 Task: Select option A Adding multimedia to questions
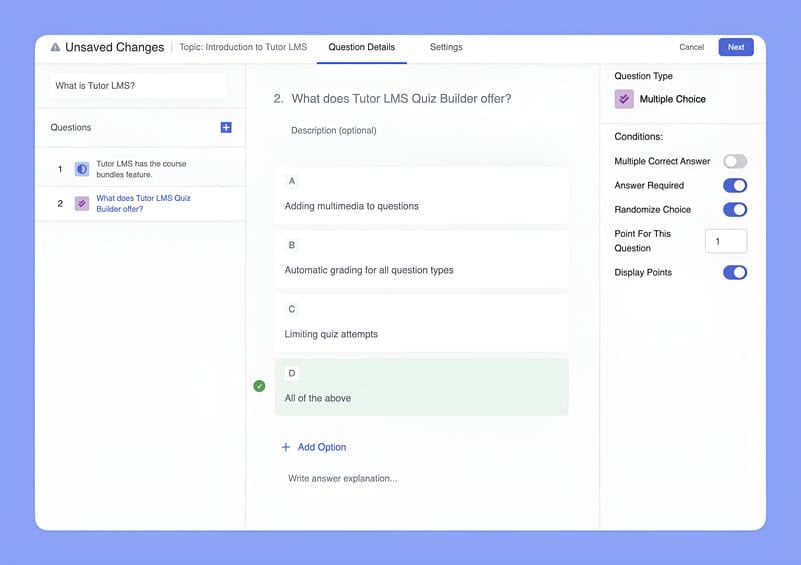point(421,196)
